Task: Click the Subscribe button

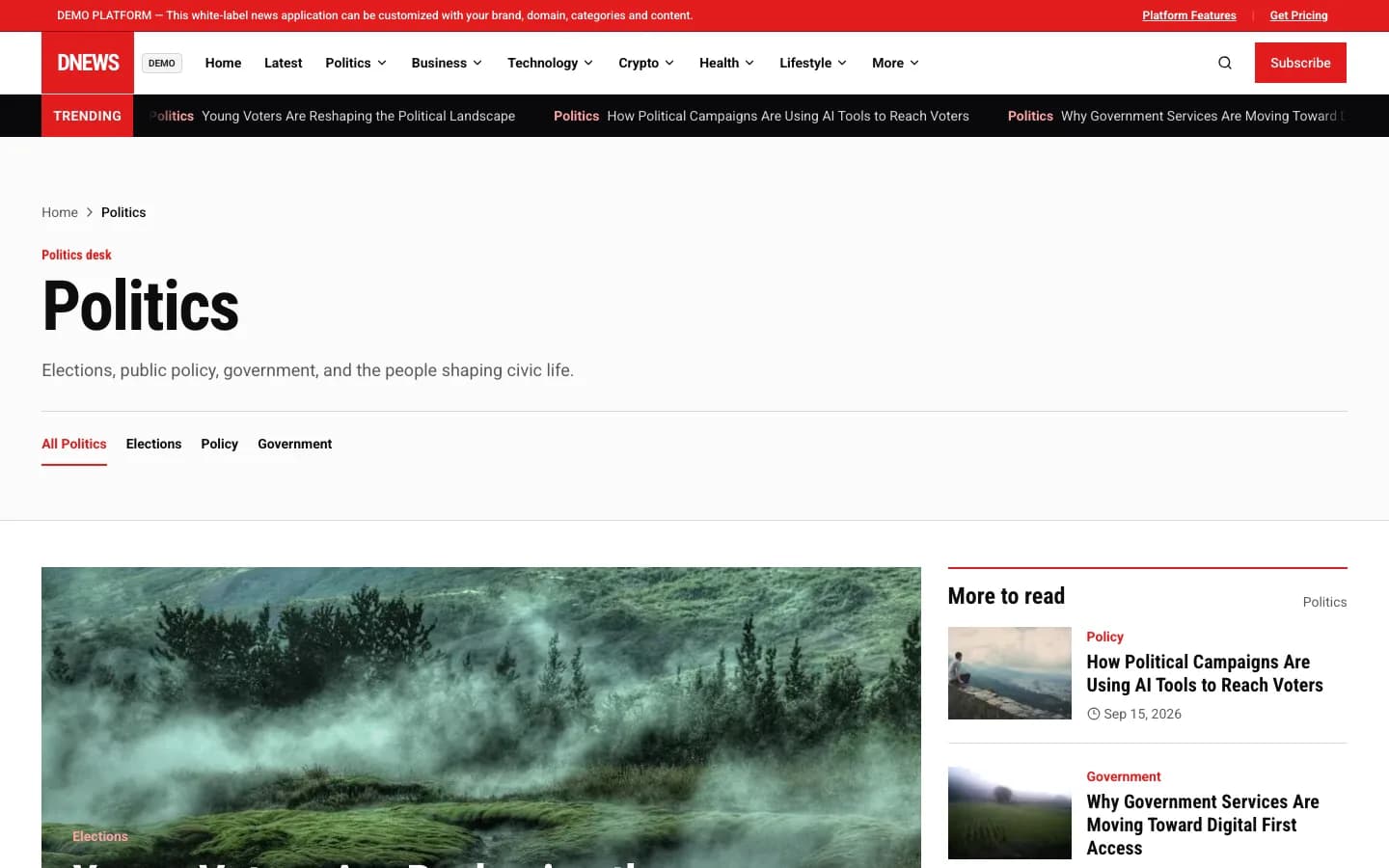Action: pyautogui.click(x=1300, y=63)
